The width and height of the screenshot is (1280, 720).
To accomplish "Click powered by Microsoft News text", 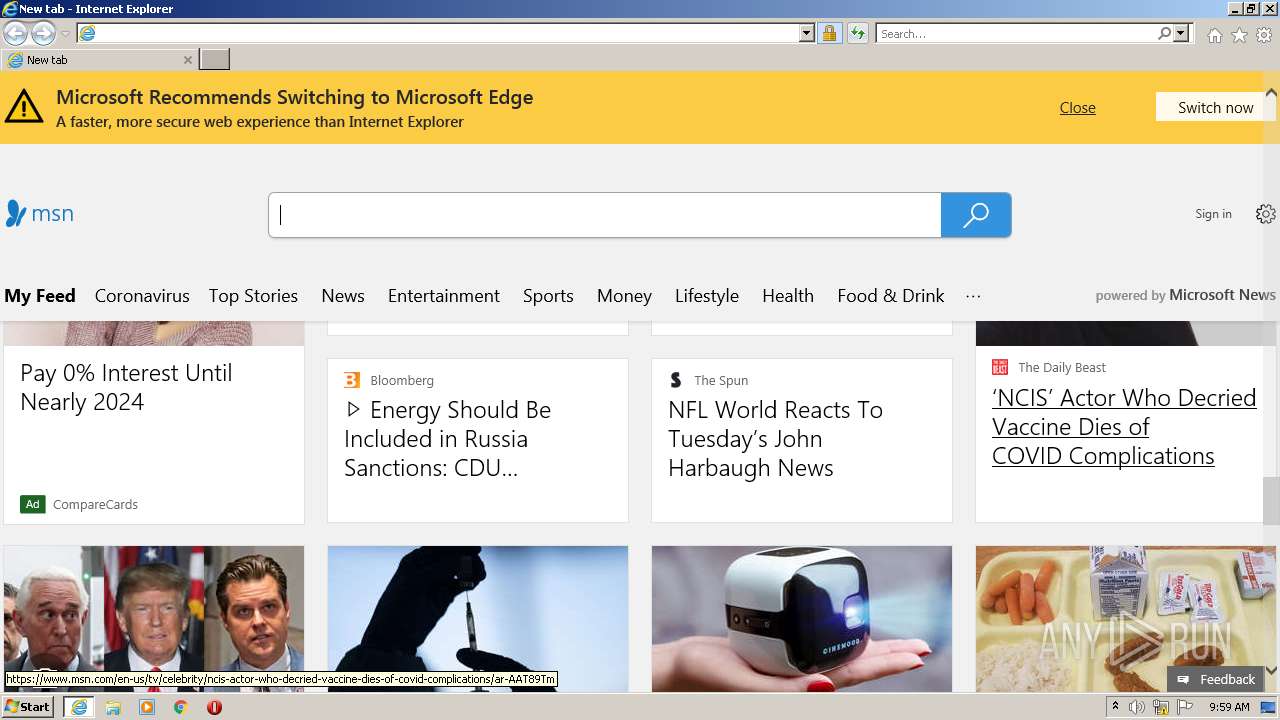I will click(x=1185, y=295).
